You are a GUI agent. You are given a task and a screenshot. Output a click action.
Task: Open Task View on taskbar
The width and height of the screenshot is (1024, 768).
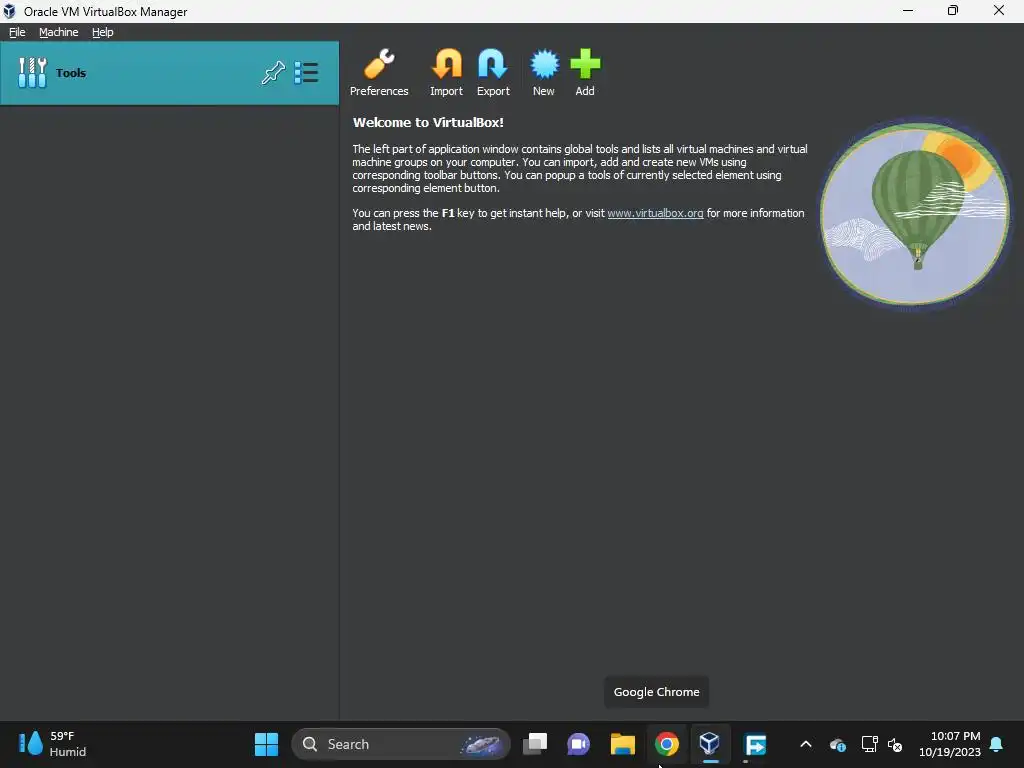[x=535, y=744]
